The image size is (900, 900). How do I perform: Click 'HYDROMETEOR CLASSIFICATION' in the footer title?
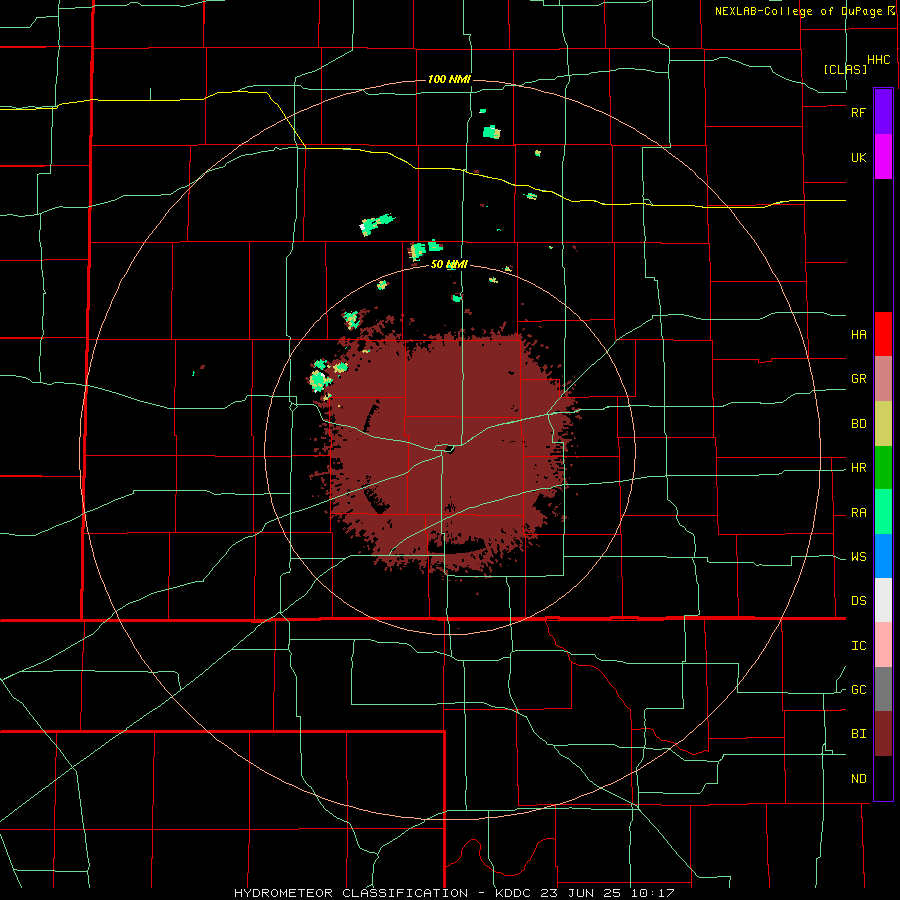351,893
